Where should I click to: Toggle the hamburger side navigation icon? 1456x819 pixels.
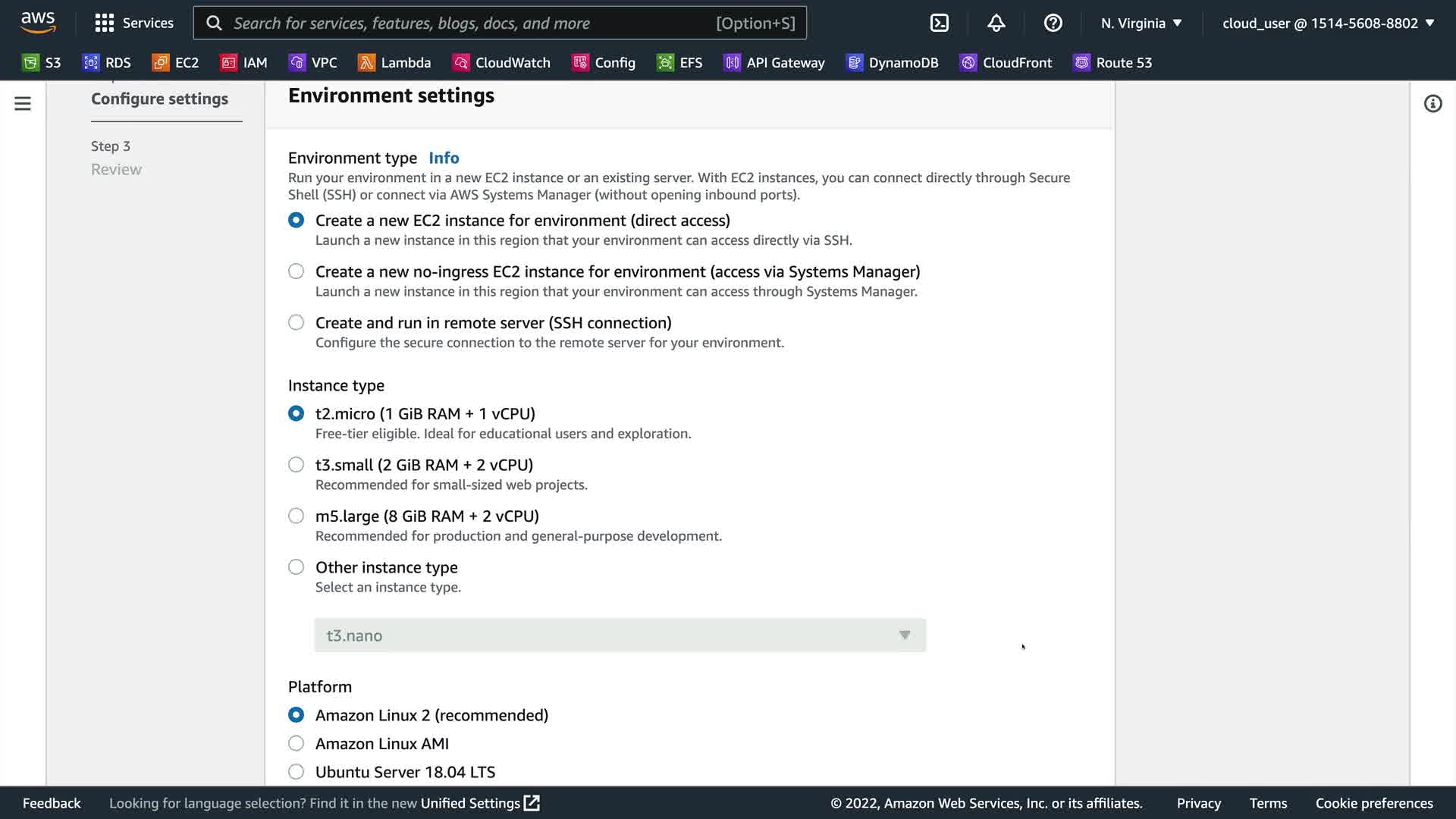point(23,103)
